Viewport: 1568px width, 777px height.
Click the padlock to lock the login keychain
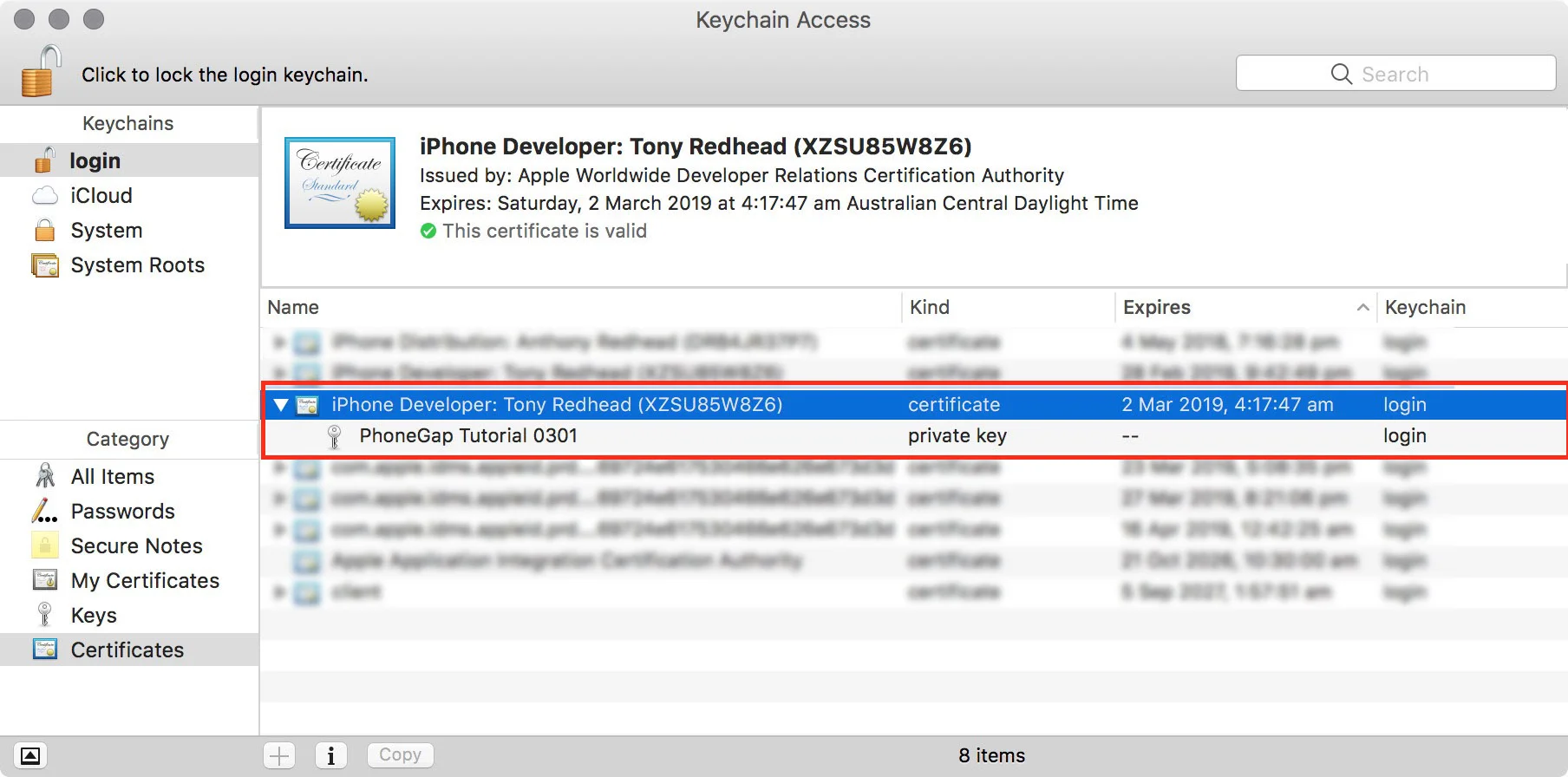coord(41,71)
